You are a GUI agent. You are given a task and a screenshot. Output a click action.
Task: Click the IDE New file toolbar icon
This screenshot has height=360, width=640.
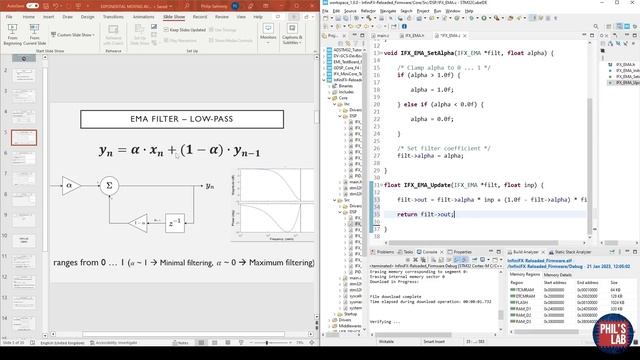[x=326, y=18]
